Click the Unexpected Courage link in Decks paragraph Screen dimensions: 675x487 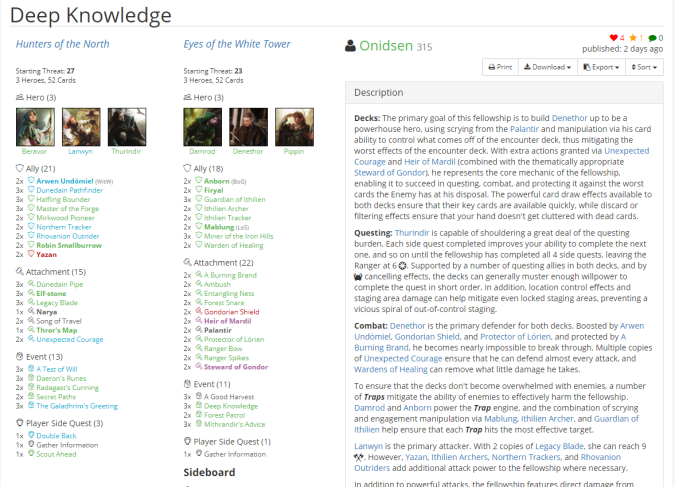point(502,156)
